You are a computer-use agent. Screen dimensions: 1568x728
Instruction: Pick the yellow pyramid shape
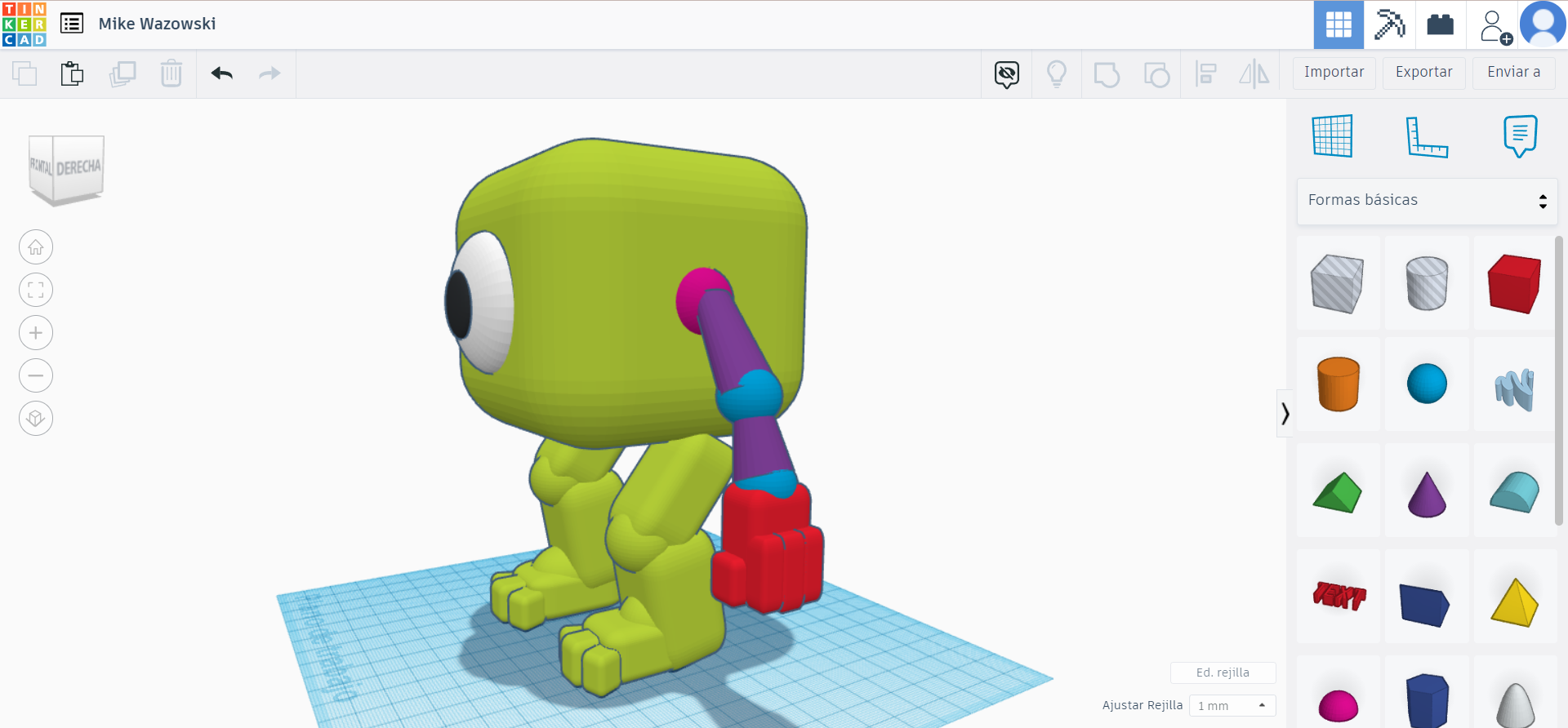pos(1515,597)
